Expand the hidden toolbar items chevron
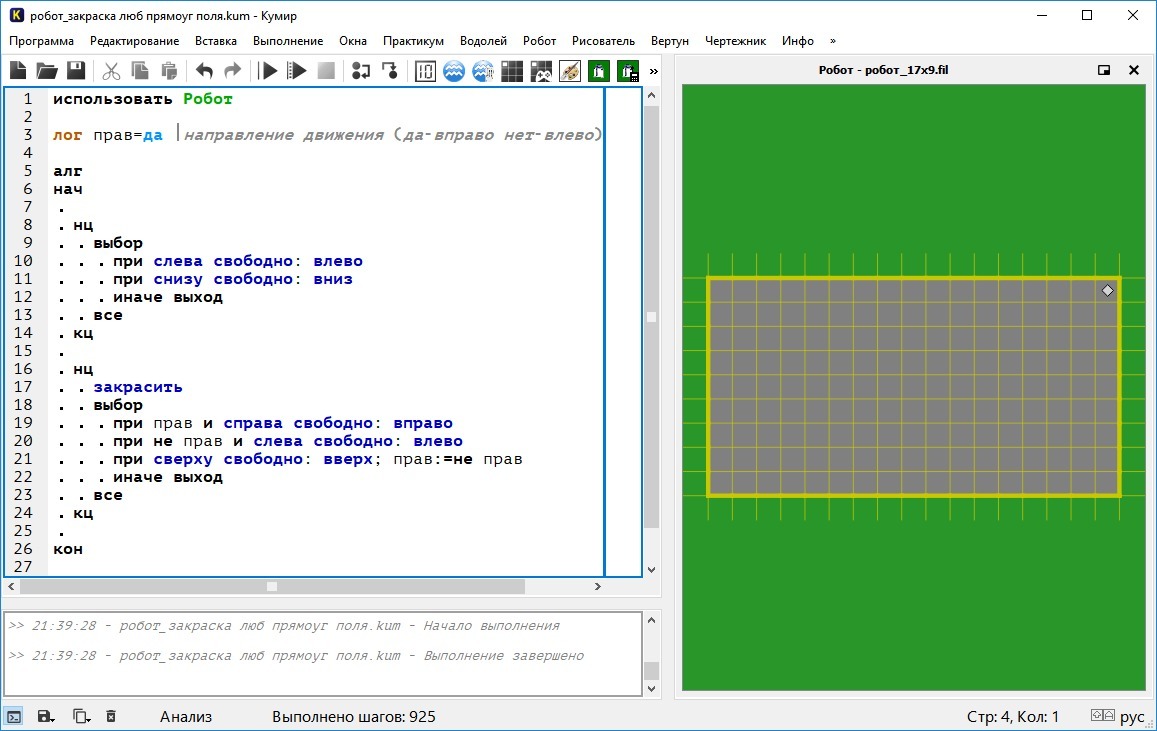 654,71
